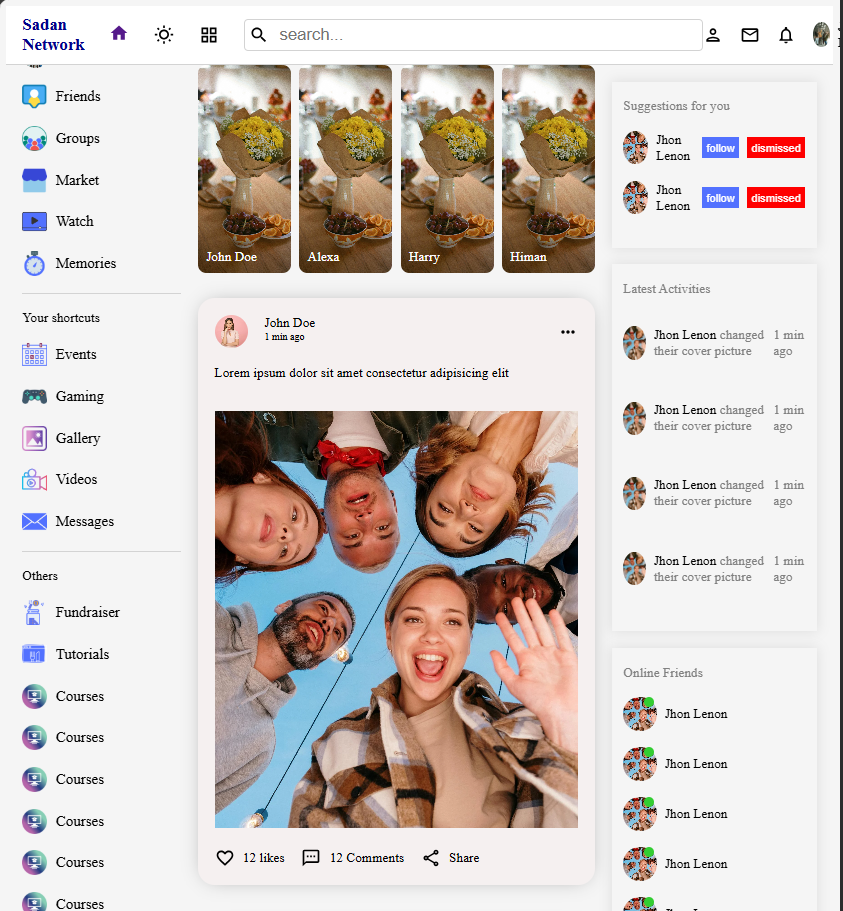View Alexa's story thumbnail
Viewport: 843px width, 911px height.
[345, 169]
